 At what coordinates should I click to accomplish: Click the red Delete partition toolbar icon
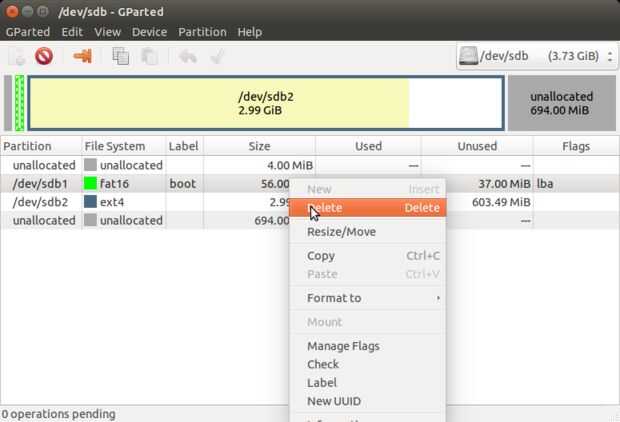(44, 56)
